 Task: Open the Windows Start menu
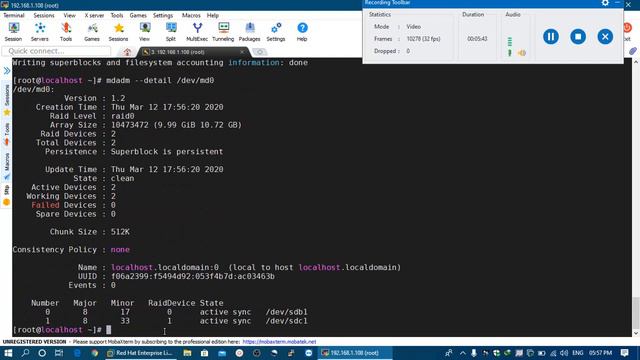[8, 353]
